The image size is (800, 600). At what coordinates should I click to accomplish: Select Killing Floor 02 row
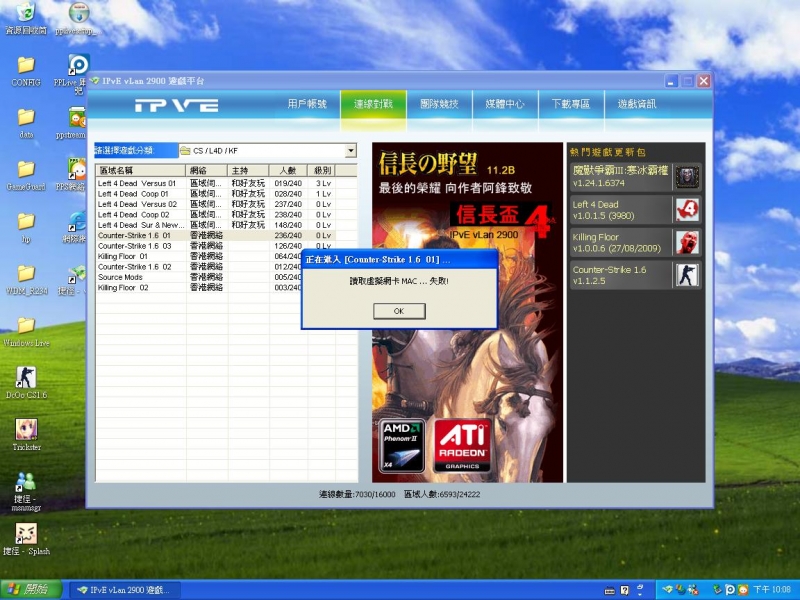coord(199,288)
